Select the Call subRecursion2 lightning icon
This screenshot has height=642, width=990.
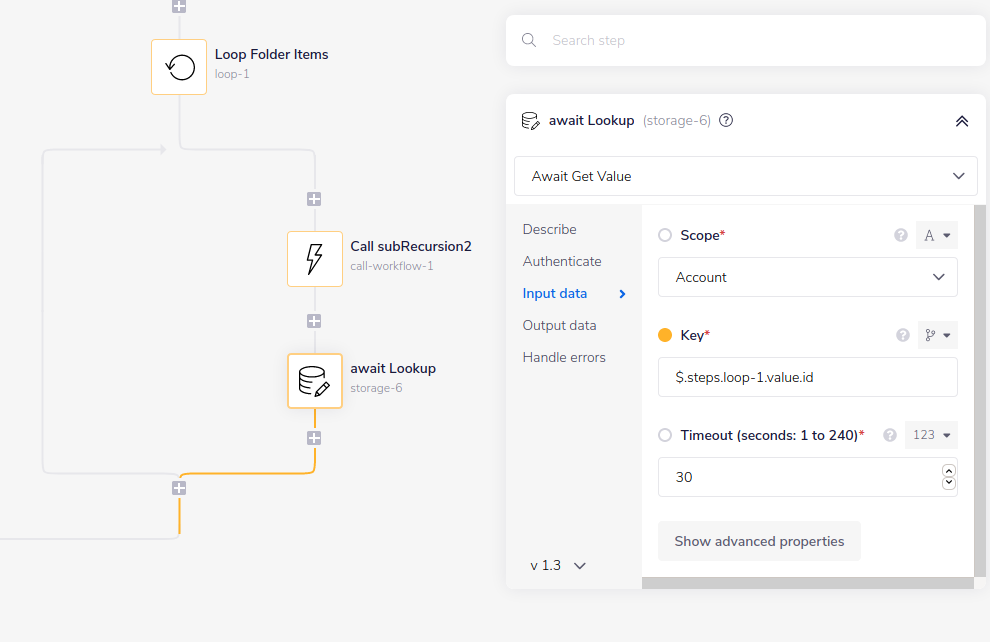tap(314, 259)
